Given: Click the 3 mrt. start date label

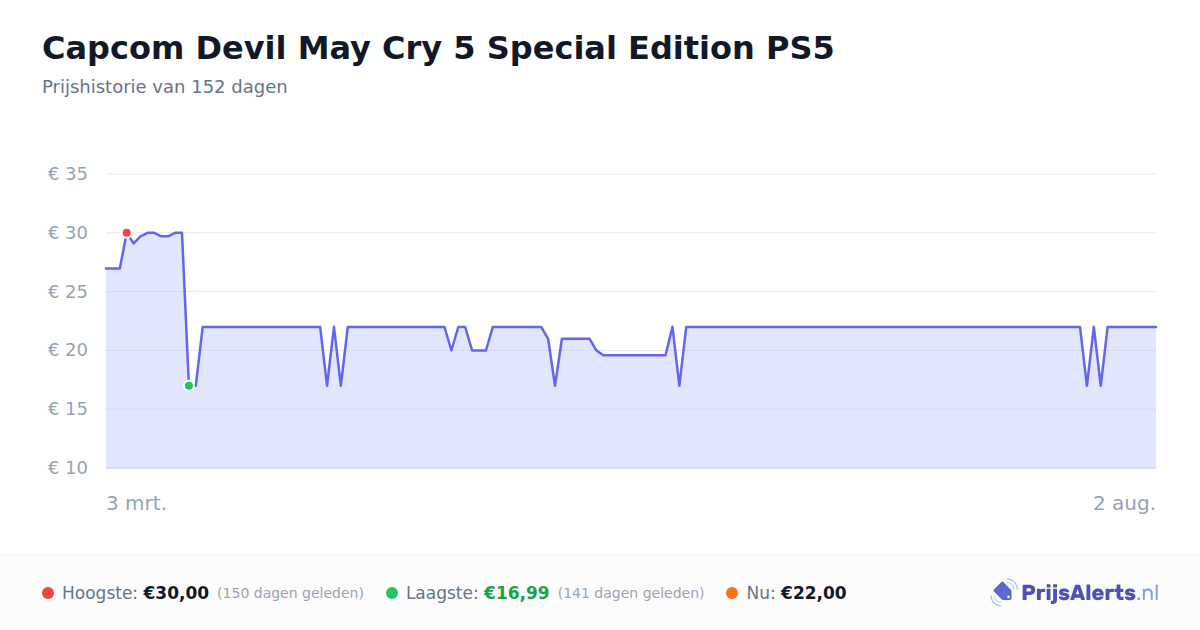Looking at the screenshot, I should click(x=137, y=503).
